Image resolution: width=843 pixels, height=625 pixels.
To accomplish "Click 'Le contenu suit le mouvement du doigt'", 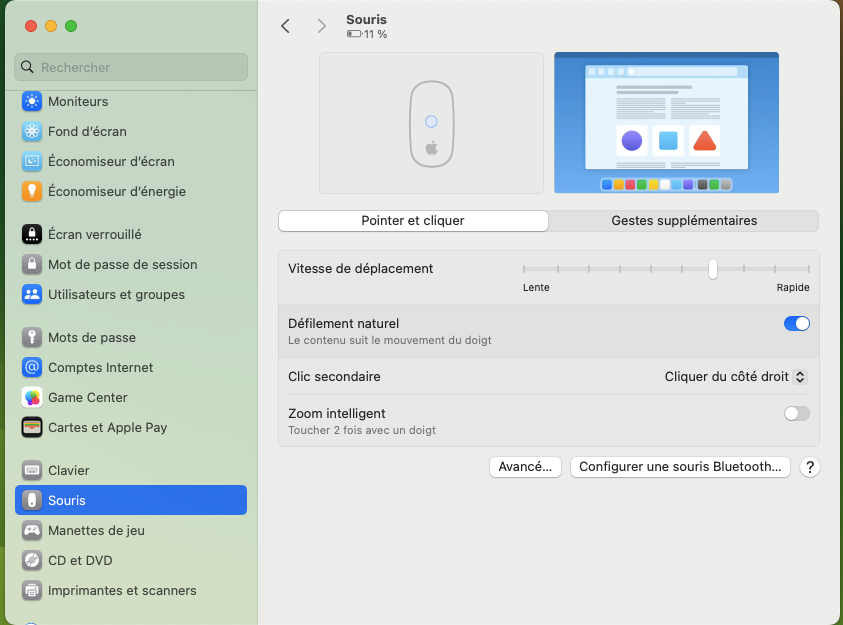I will click(390, 340).
